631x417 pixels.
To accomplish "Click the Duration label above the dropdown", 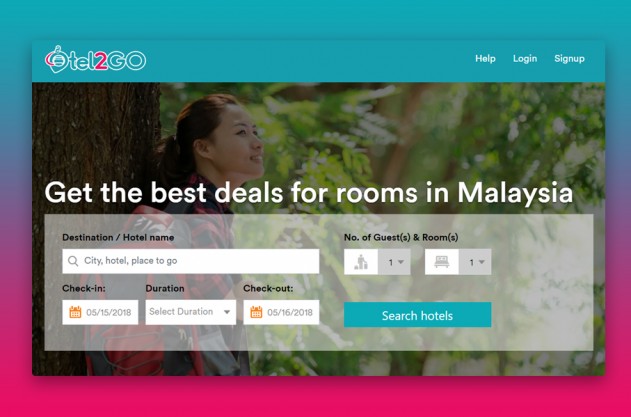I will click(x=165, y=288).
